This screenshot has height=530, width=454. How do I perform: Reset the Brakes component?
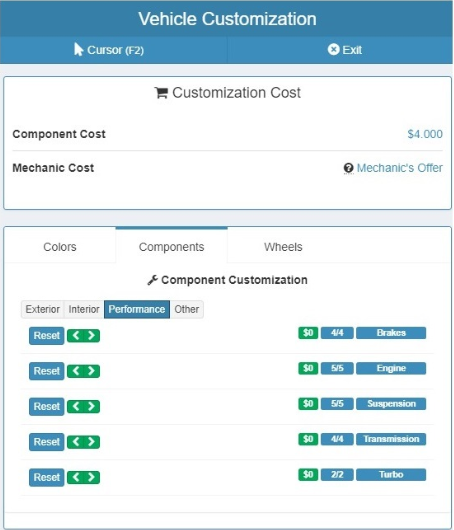click(x=47, y=336)
